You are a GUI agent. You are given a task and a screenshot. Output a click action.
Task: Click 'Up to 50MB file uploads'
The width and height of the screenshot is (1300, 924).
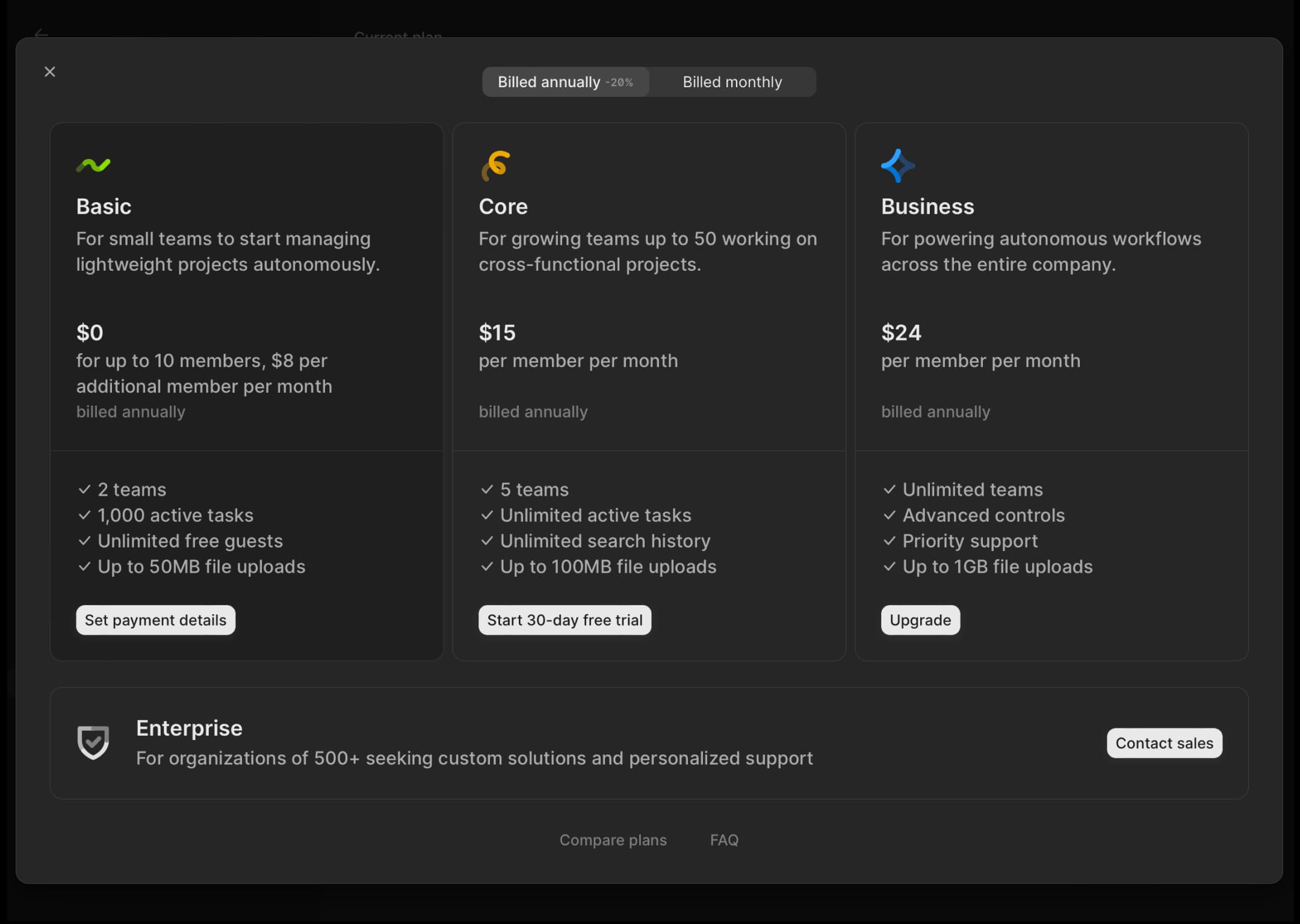[x=202, y=567]
